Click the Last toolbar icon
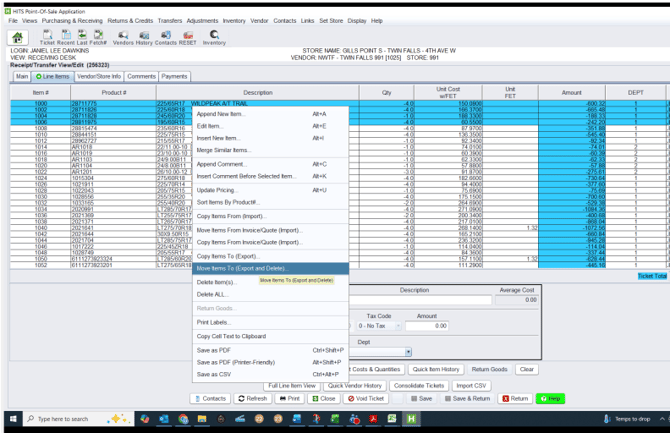 [x=82, y=37]
